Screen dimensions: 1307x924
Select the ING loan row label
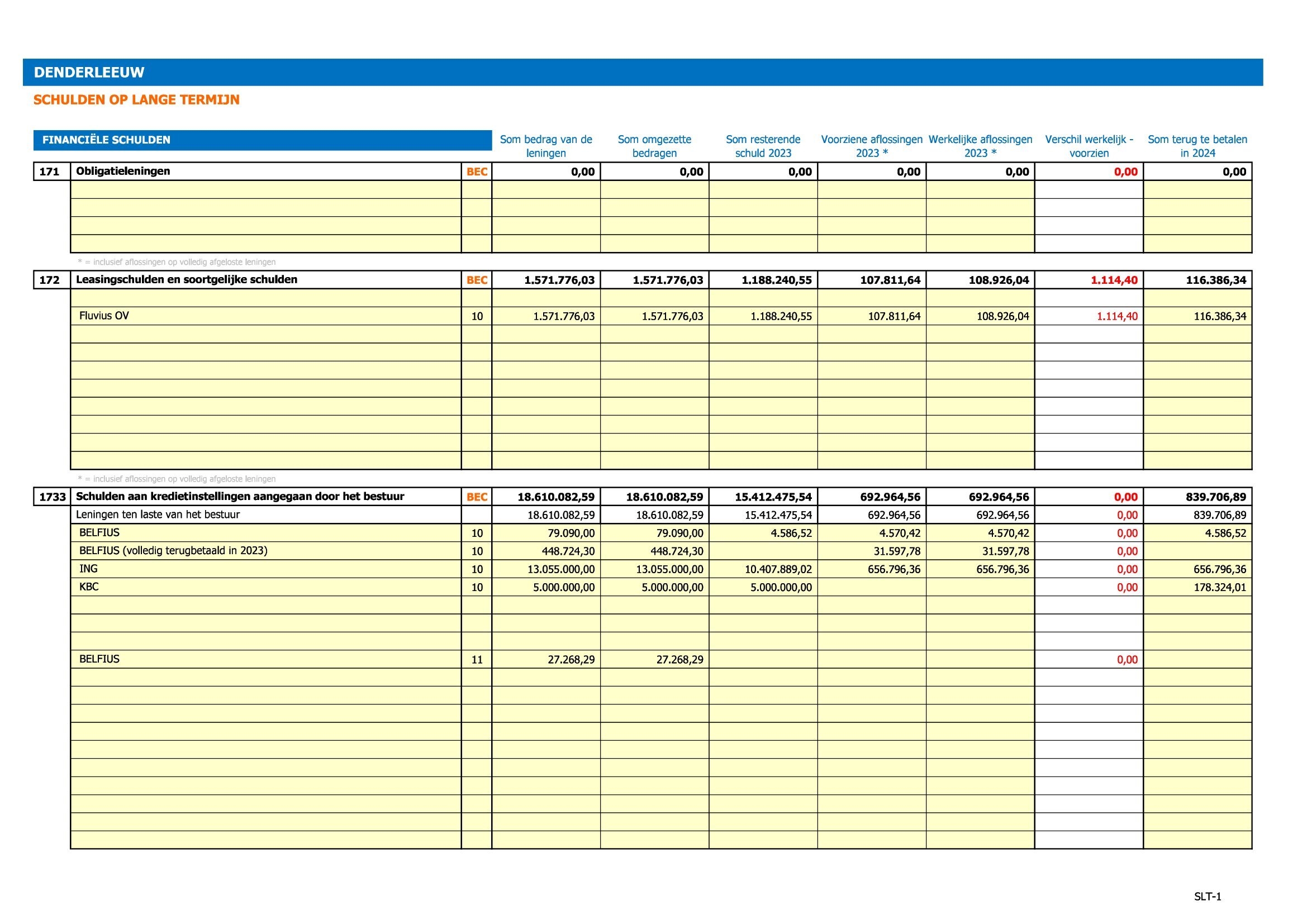click(x=89, y=568)
